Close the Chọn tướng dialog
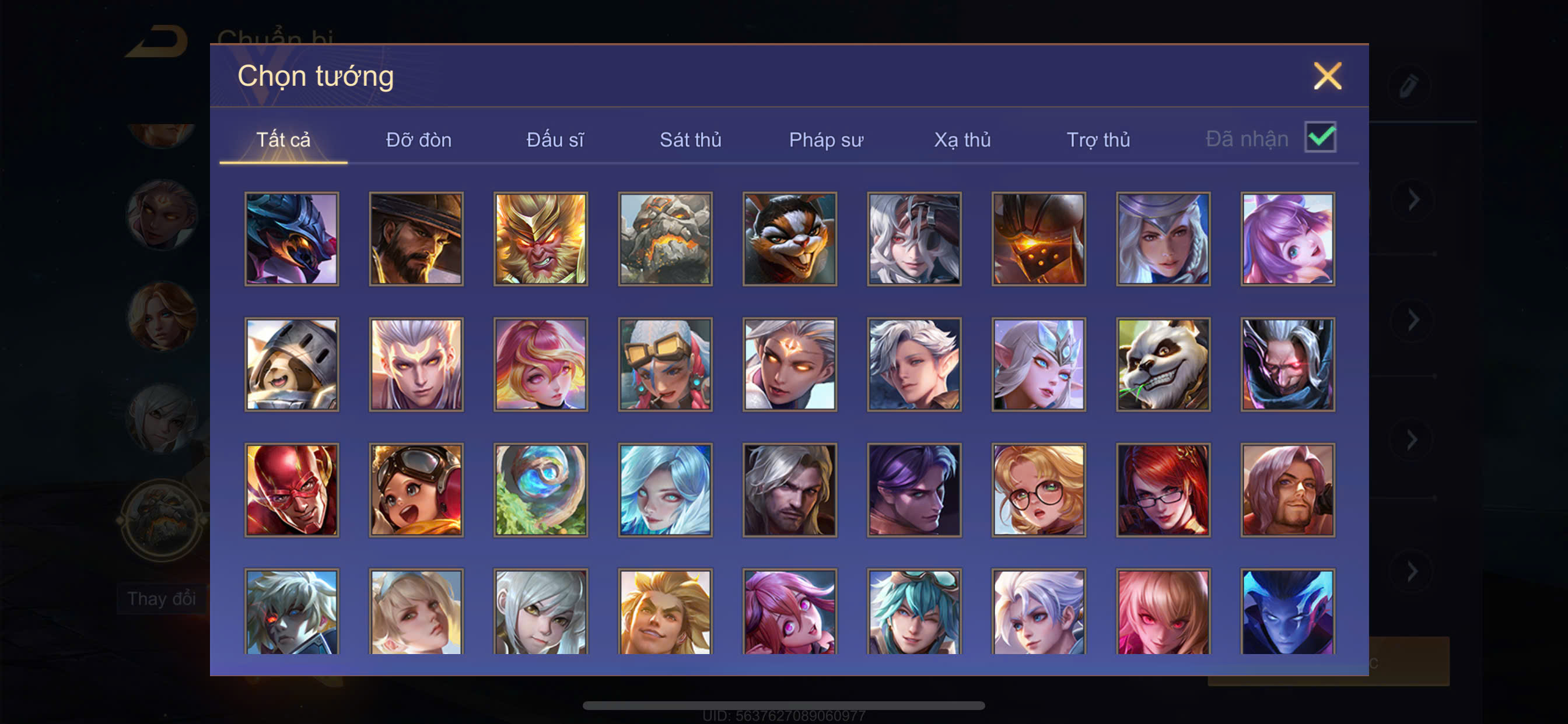 [x=1327, y=76]
